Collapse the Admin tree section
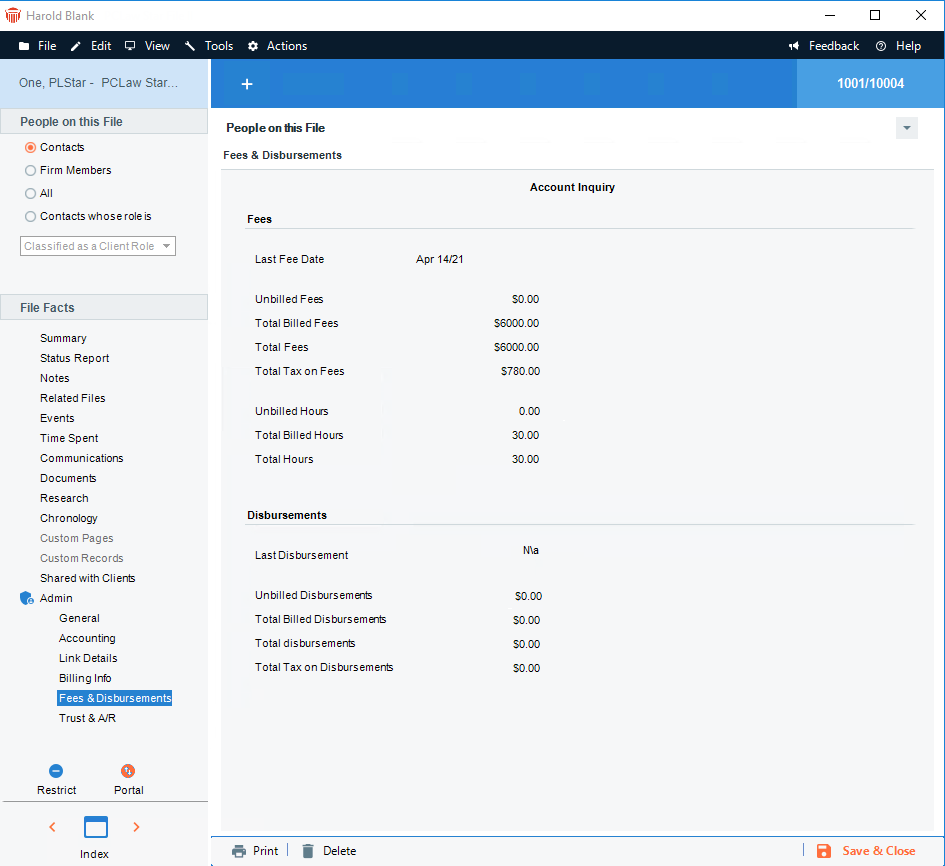The image size is (945, 866). click(27, 598)
